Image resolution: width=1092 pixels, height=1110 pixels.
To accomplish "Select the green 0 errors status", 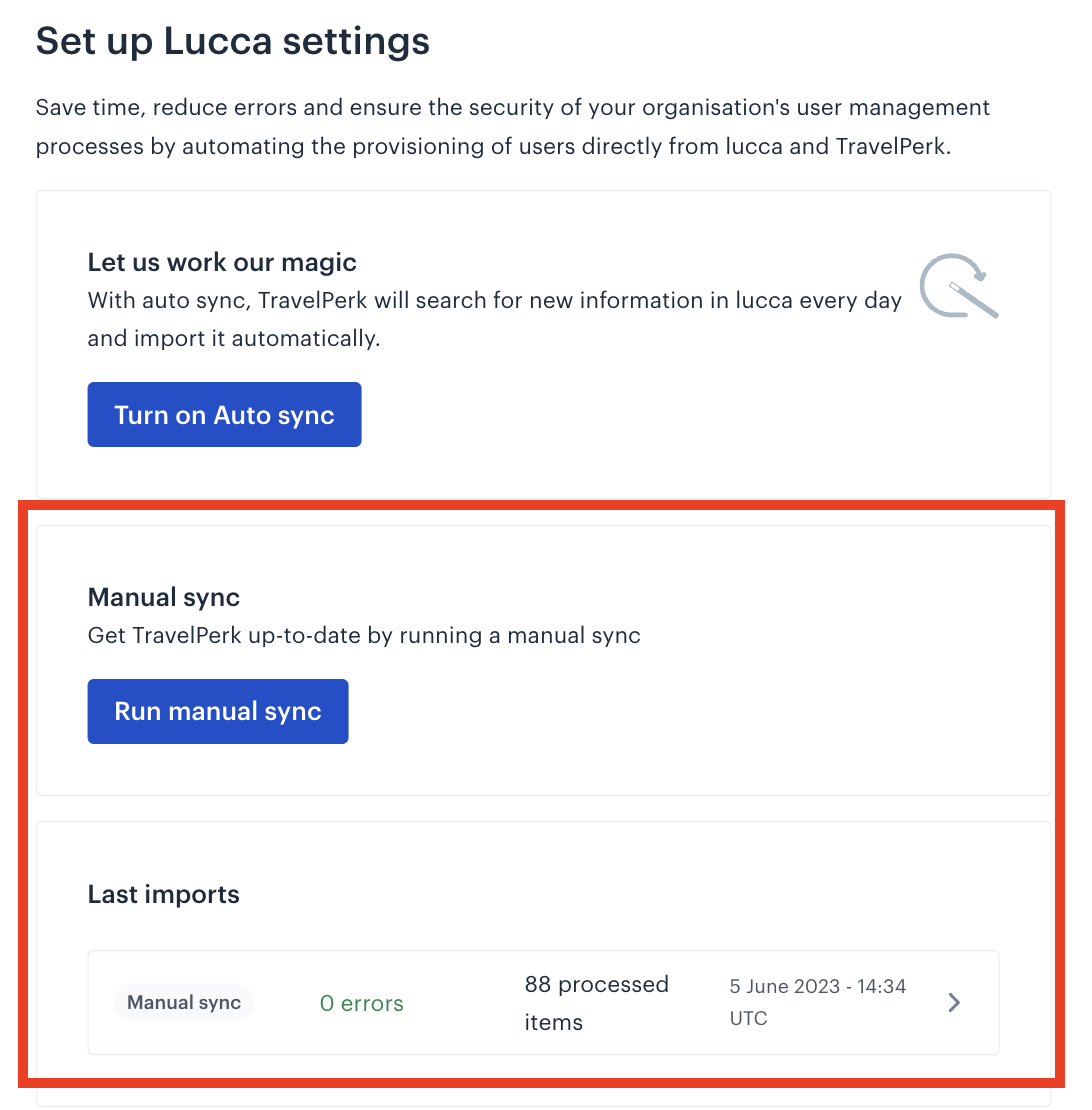I will pyautogui.click(x=362, y=1003).
